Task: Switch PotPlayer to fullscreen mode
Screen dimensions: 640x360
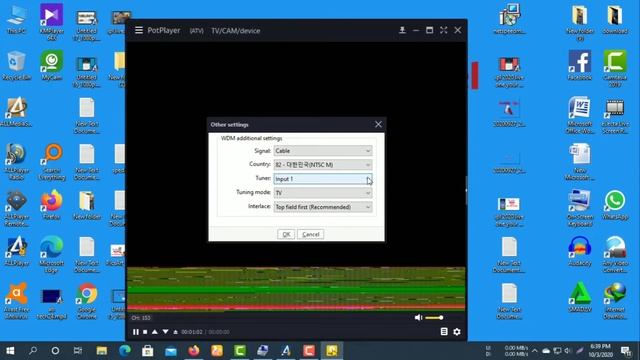Action: pos(444,30)
